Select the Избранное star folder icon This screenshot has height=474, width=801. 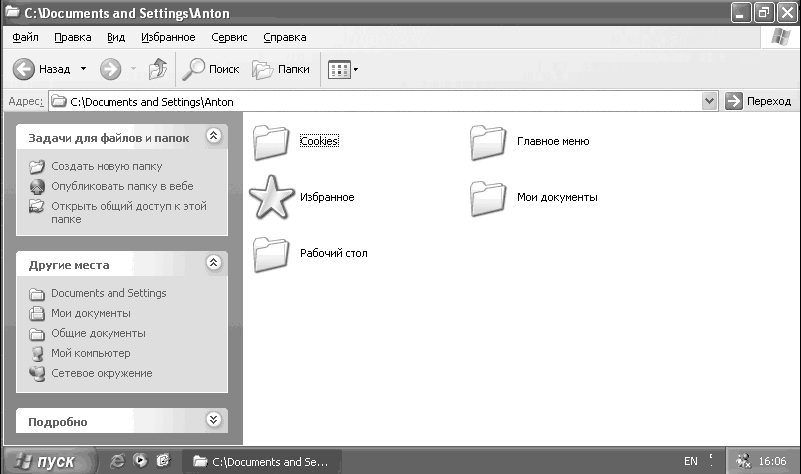click(x=271, y=197)
